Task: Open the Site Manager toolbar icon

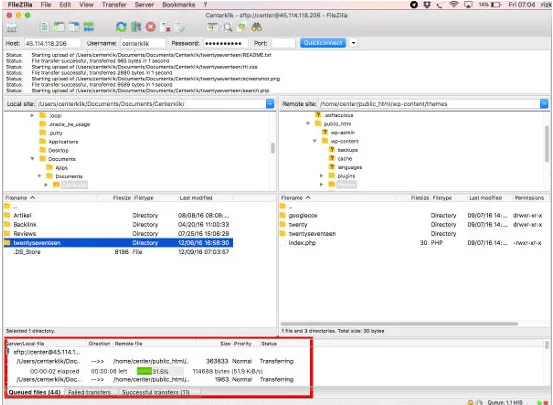Action: [12, 27]
